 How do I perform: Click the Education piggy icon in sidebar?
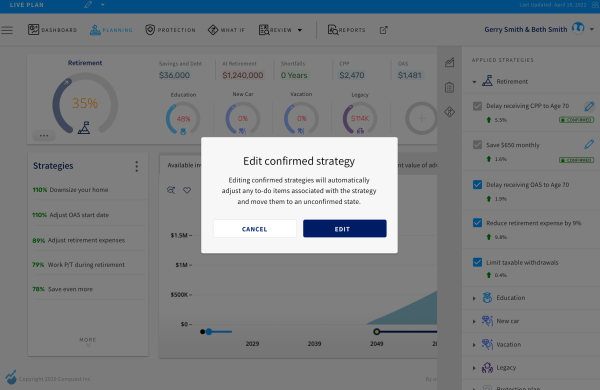[487, 297]
